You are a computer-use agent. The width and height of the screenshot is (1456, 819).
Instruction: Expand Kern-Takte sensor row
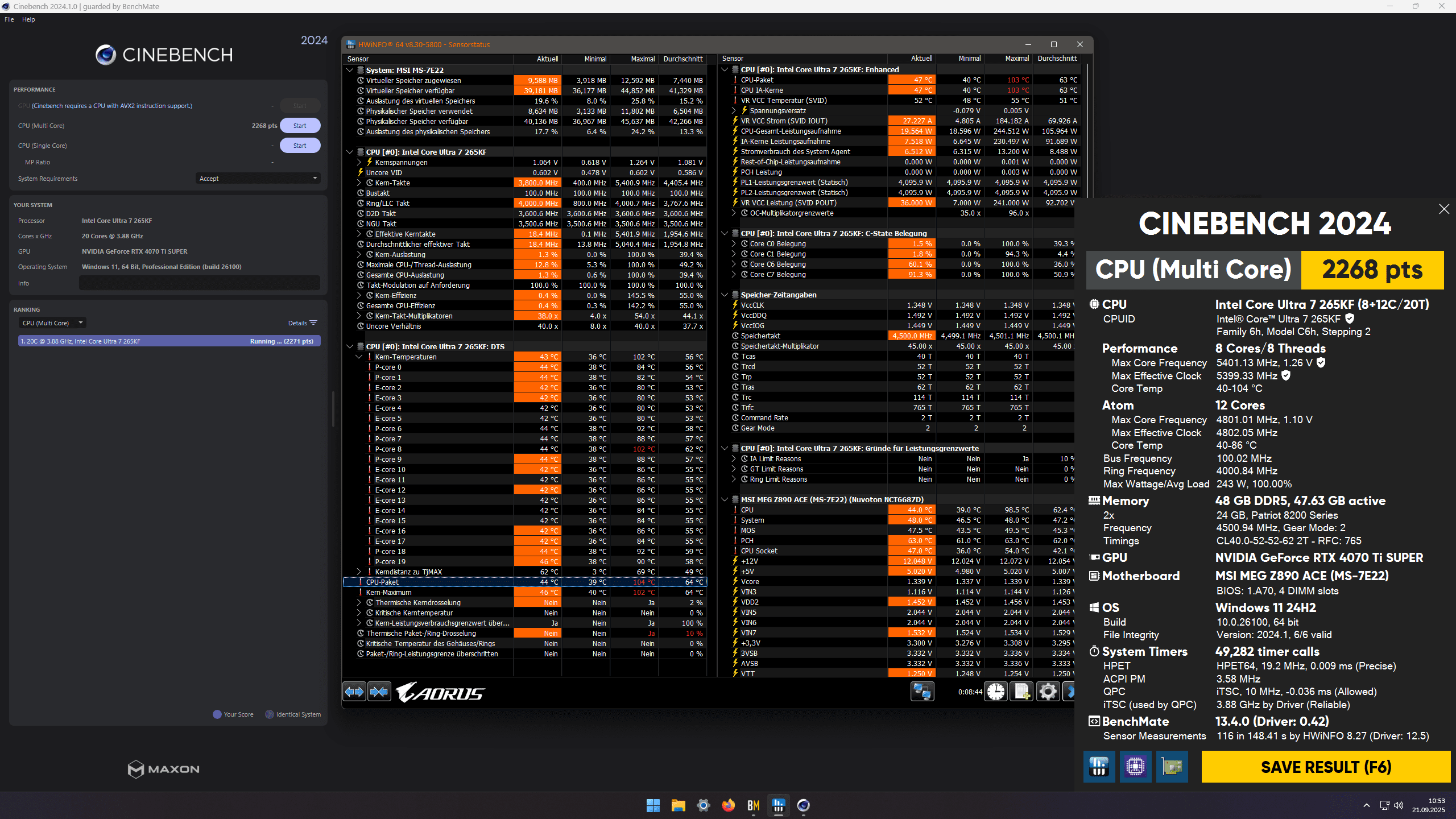pos(359,183)
